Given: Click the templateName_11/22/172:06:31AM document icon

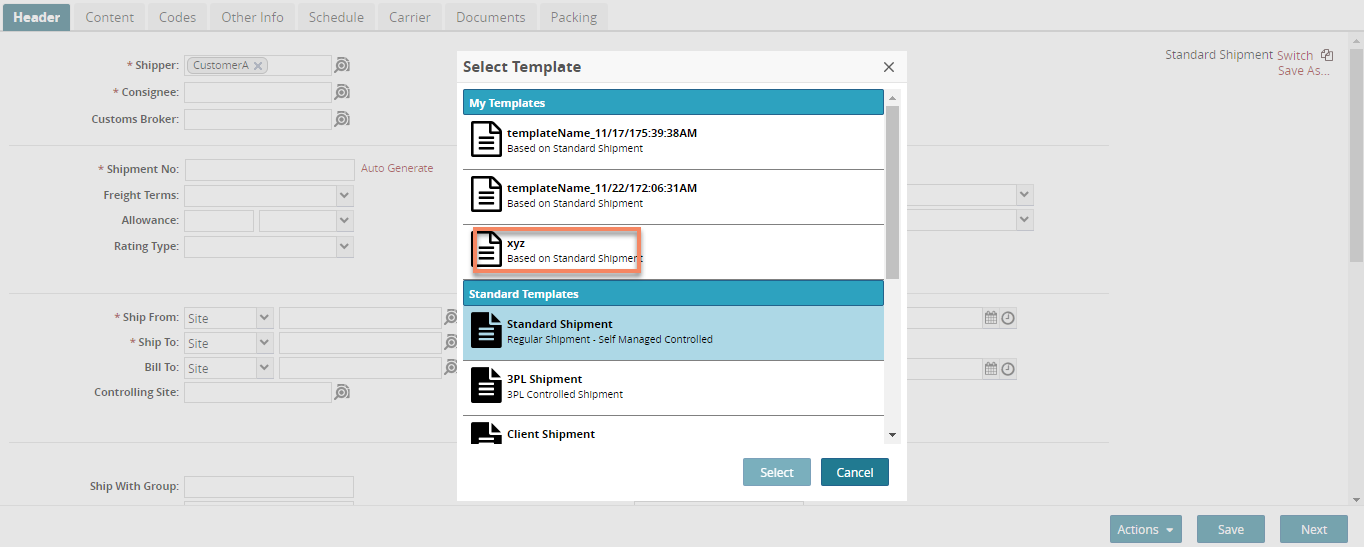Looking at the screenshot, I should [x=486, y=194].
